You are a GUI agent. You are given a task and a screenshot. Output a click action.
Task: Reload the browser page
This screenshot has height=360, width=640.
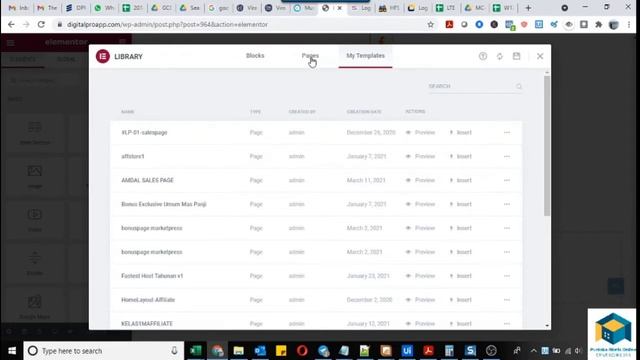click(41, 24)
